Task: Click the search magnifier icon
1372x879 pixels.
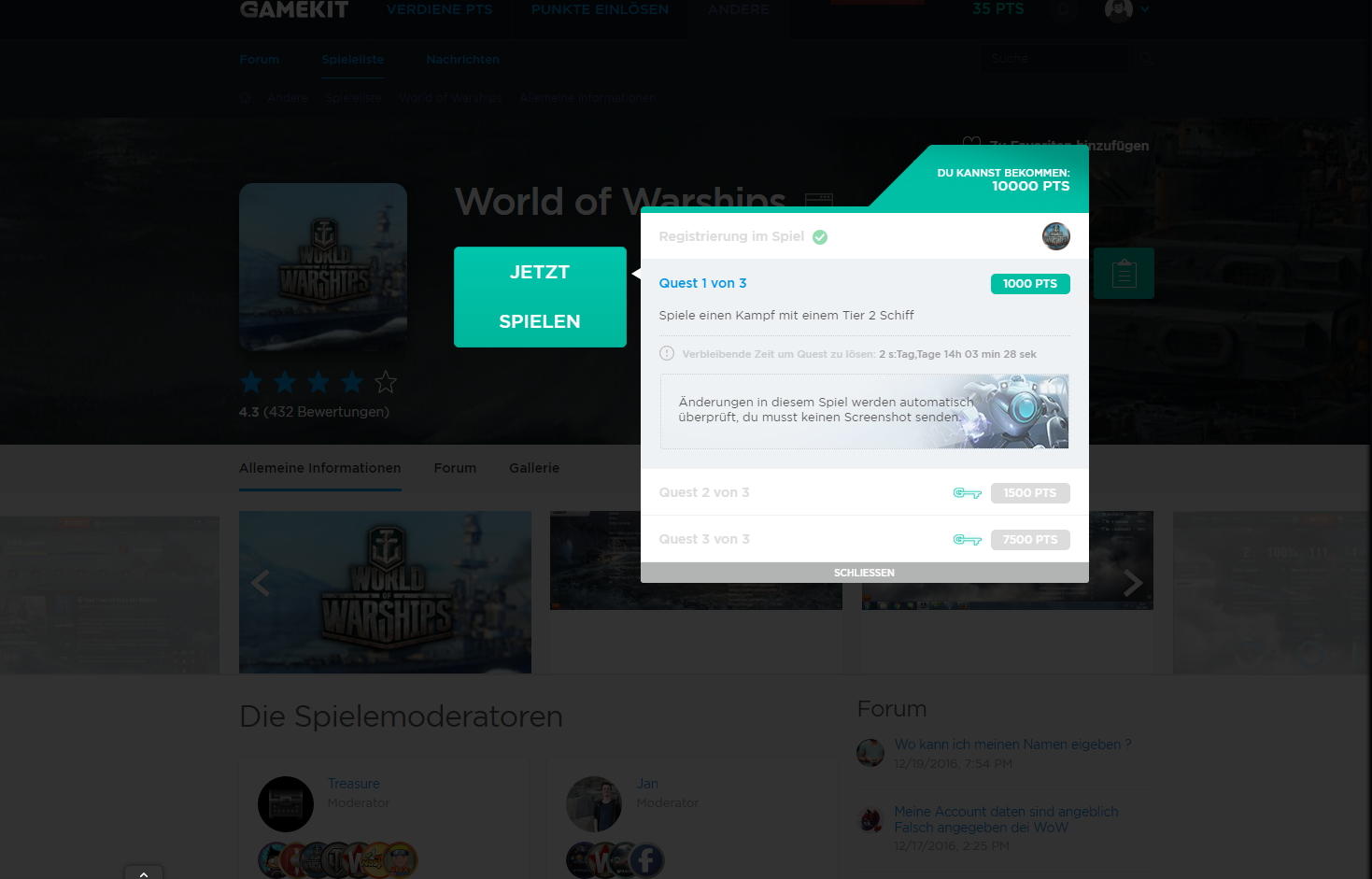Action: [1146, 59]
